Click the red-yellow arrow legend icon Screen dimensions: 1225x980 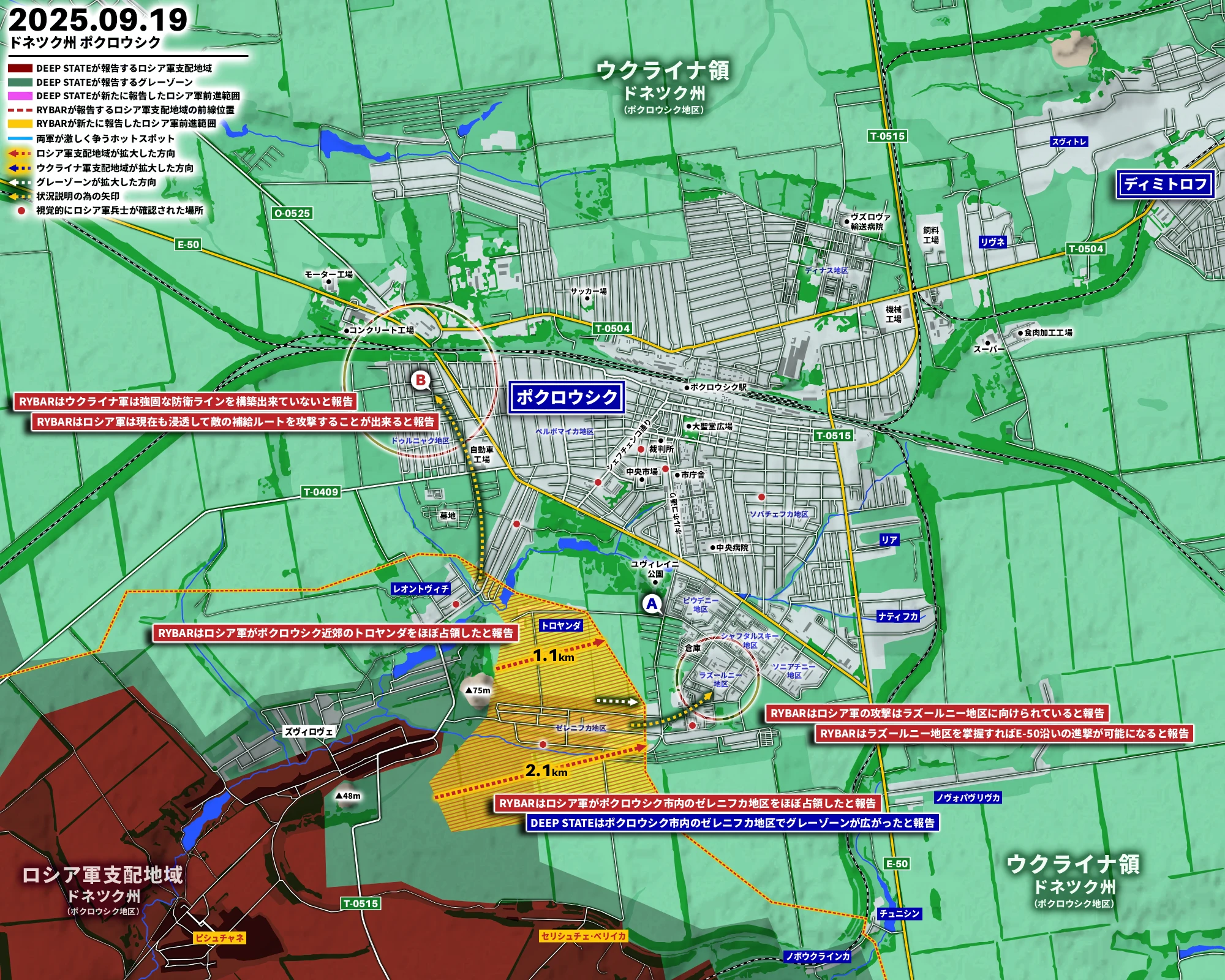(20, 154)
